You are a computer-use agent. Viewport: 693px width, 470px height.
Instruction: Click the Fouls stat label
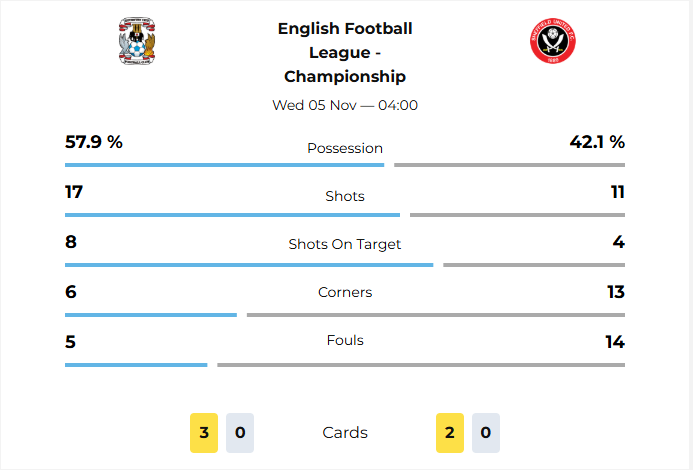[345, 340]
